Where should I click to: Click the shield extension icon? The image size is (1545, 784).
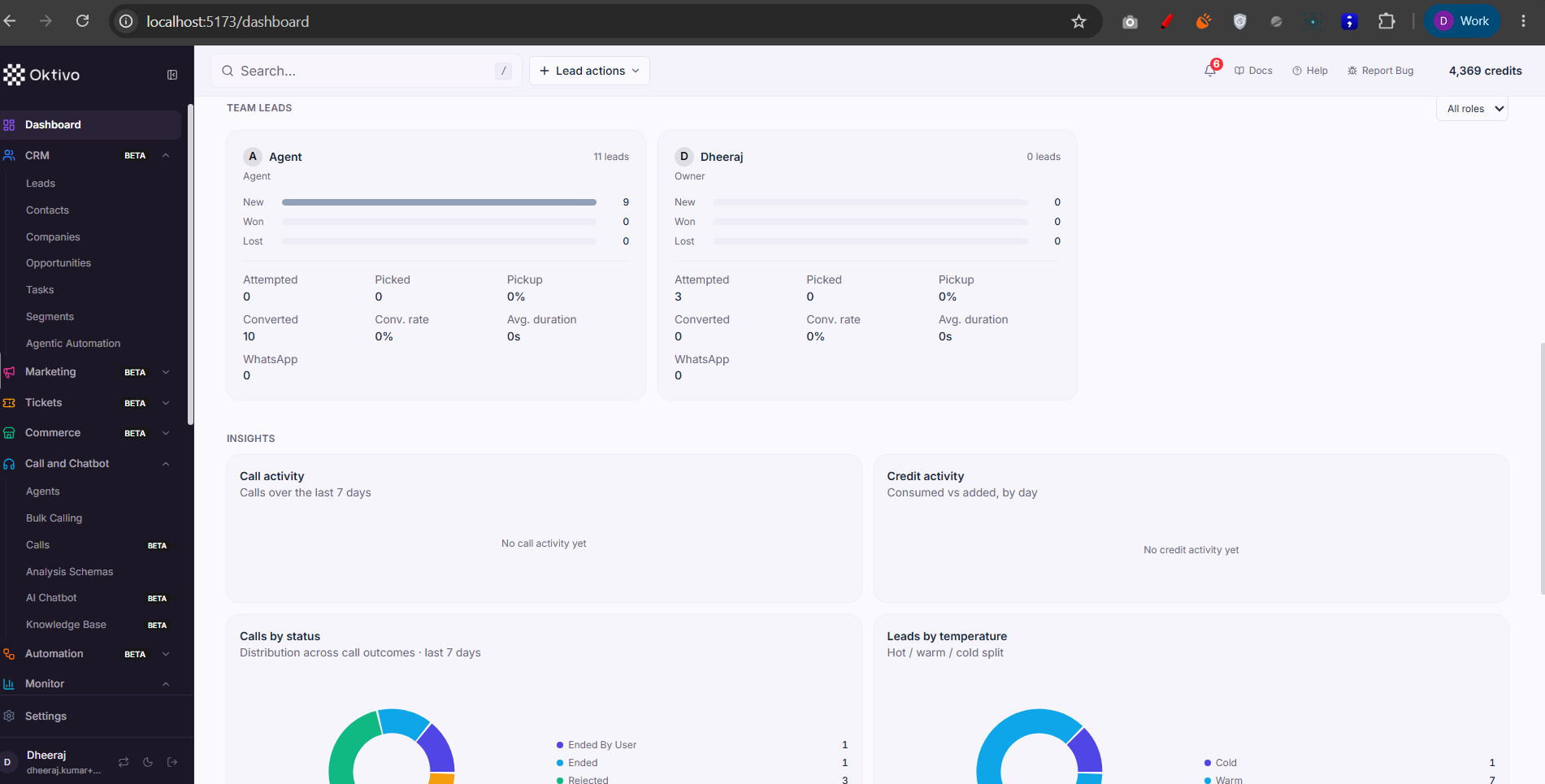point(1239,22)
